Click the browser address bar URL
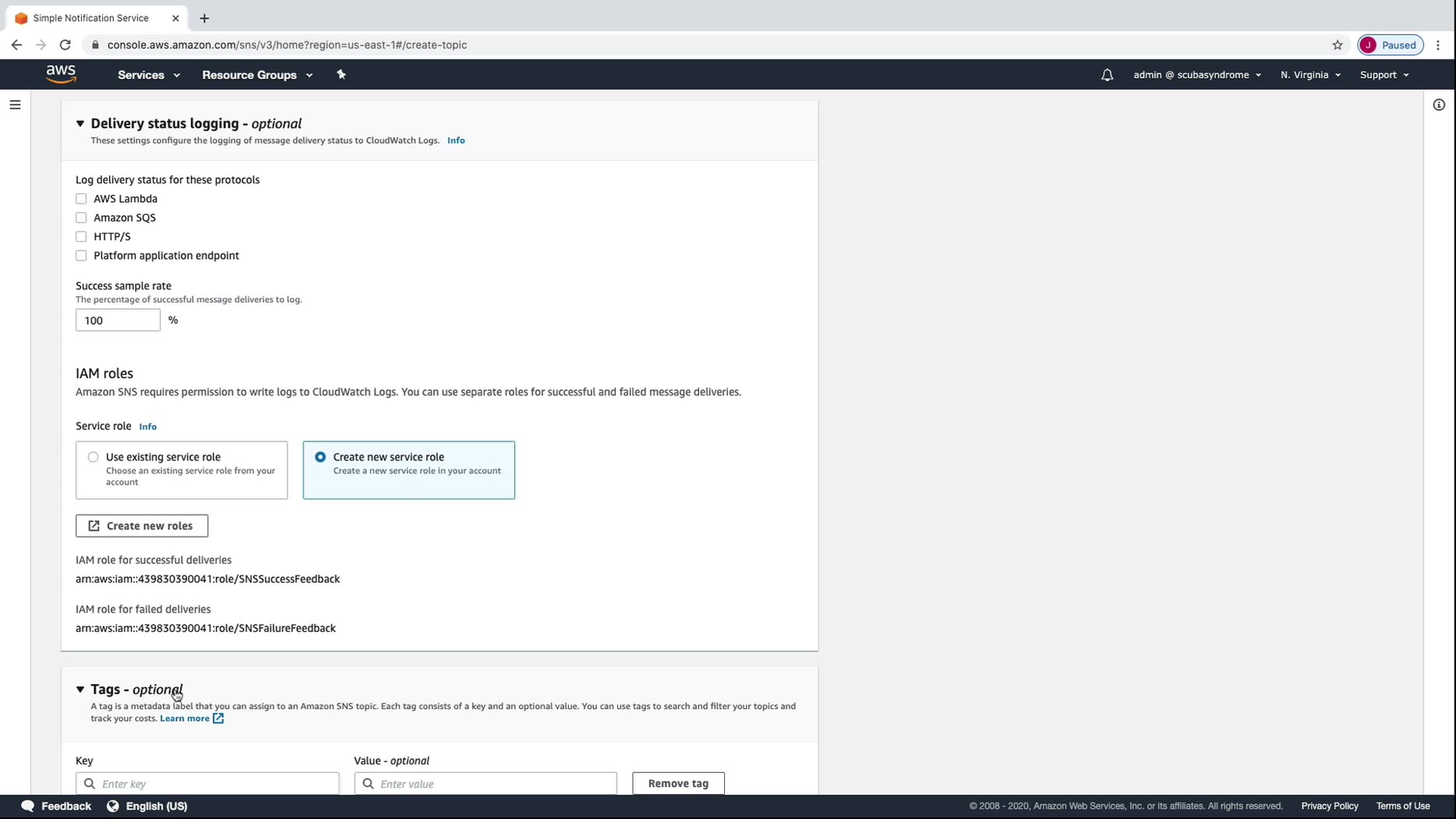This screenshot has height=819, width=1456. click(x=287, y=45)
